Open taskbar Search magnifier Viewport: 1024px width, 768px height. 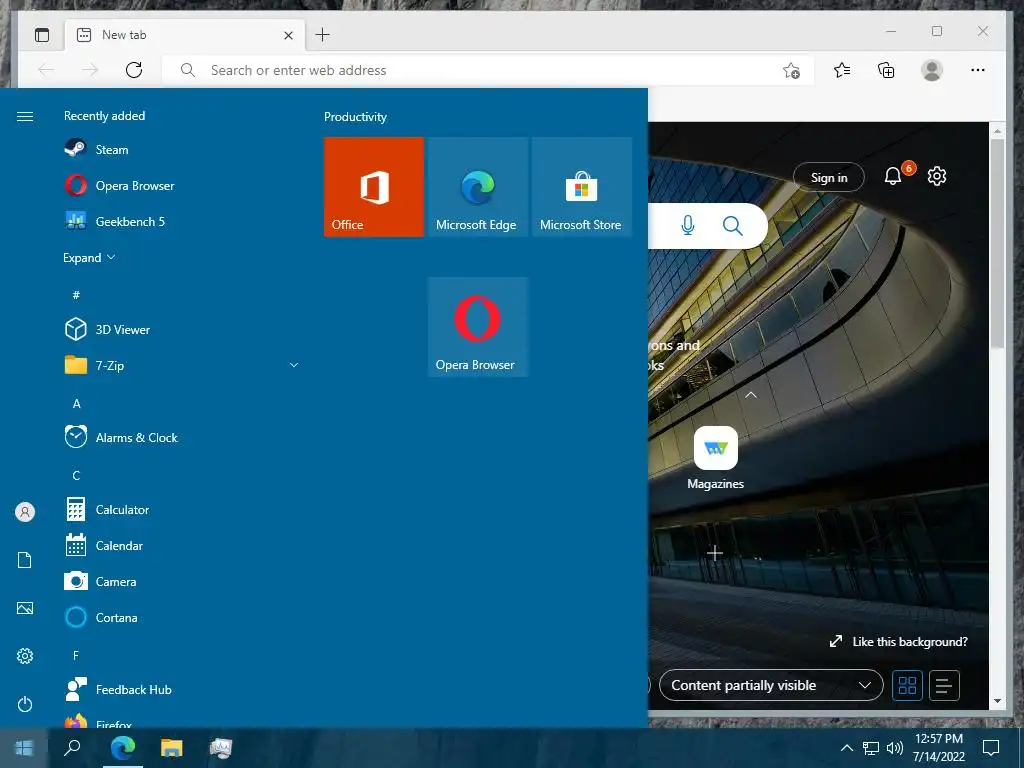pyautogui.click(x=72, y=747)
